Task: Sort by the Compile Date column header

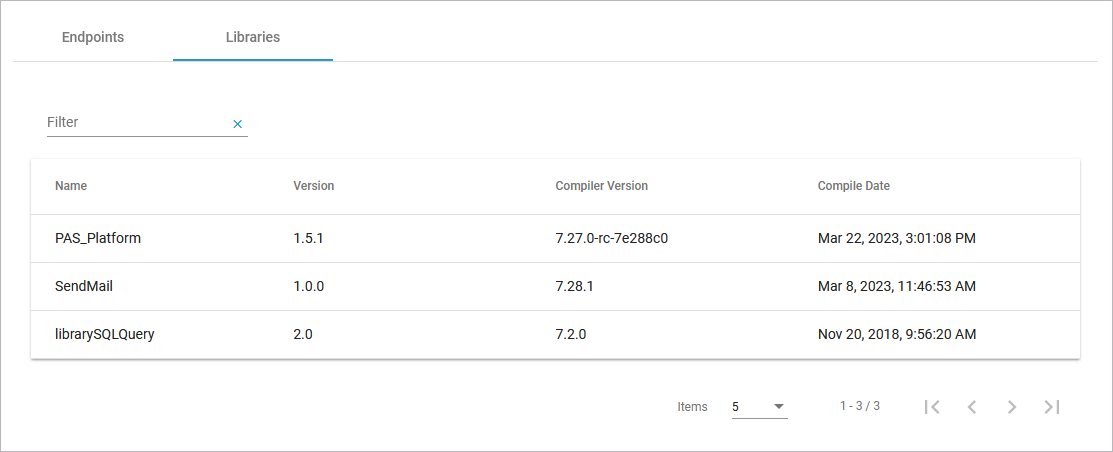Action: [854, 186]
